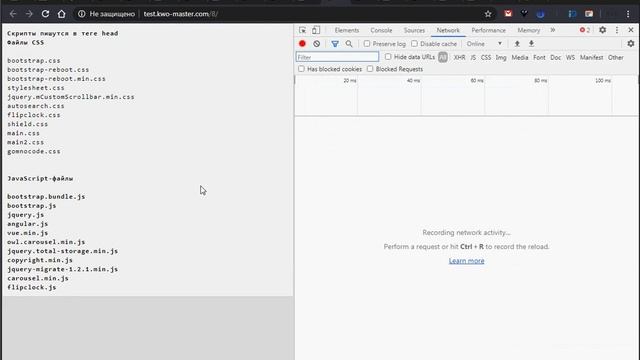
Task: Activate DevTools element inspector tool
Action: point(302,30)
